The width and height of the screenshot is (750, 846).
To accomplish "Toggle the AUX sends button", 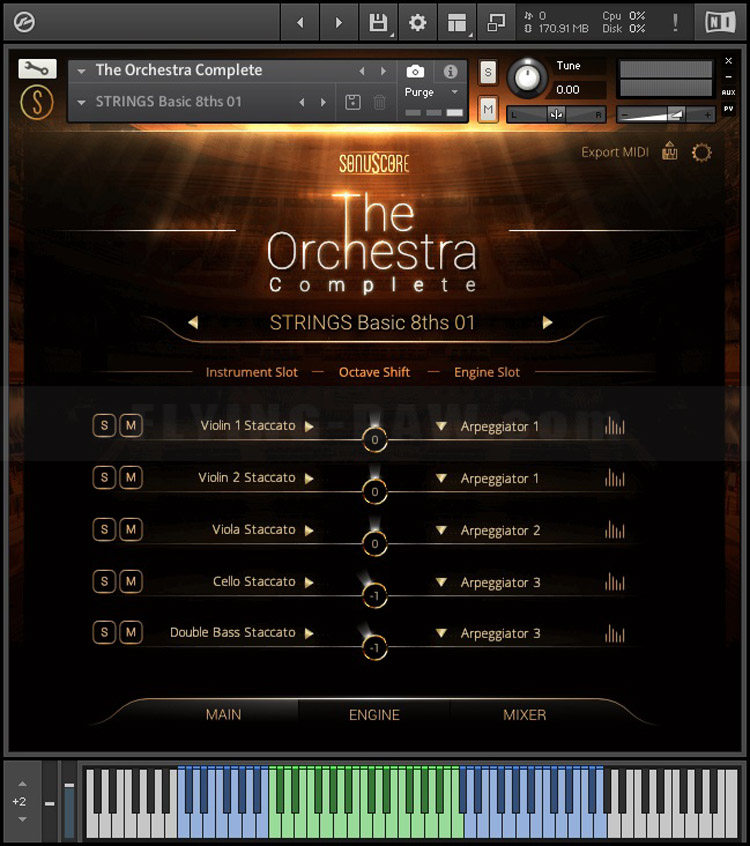I will pos(728,92).
